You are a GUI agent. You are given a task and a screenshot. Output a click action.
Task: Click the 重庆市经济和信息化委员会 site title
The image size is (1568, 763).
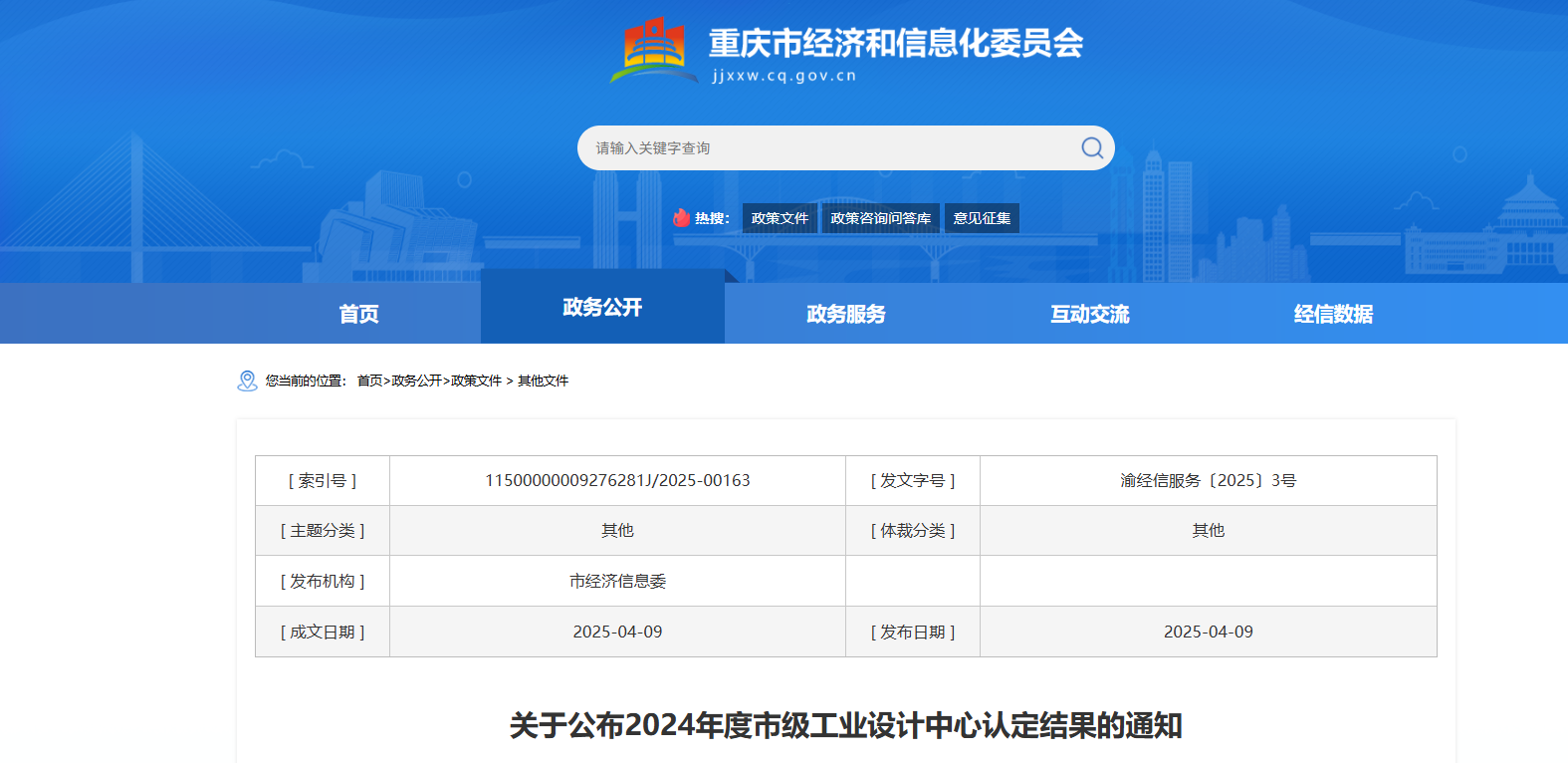coord(895,43)
